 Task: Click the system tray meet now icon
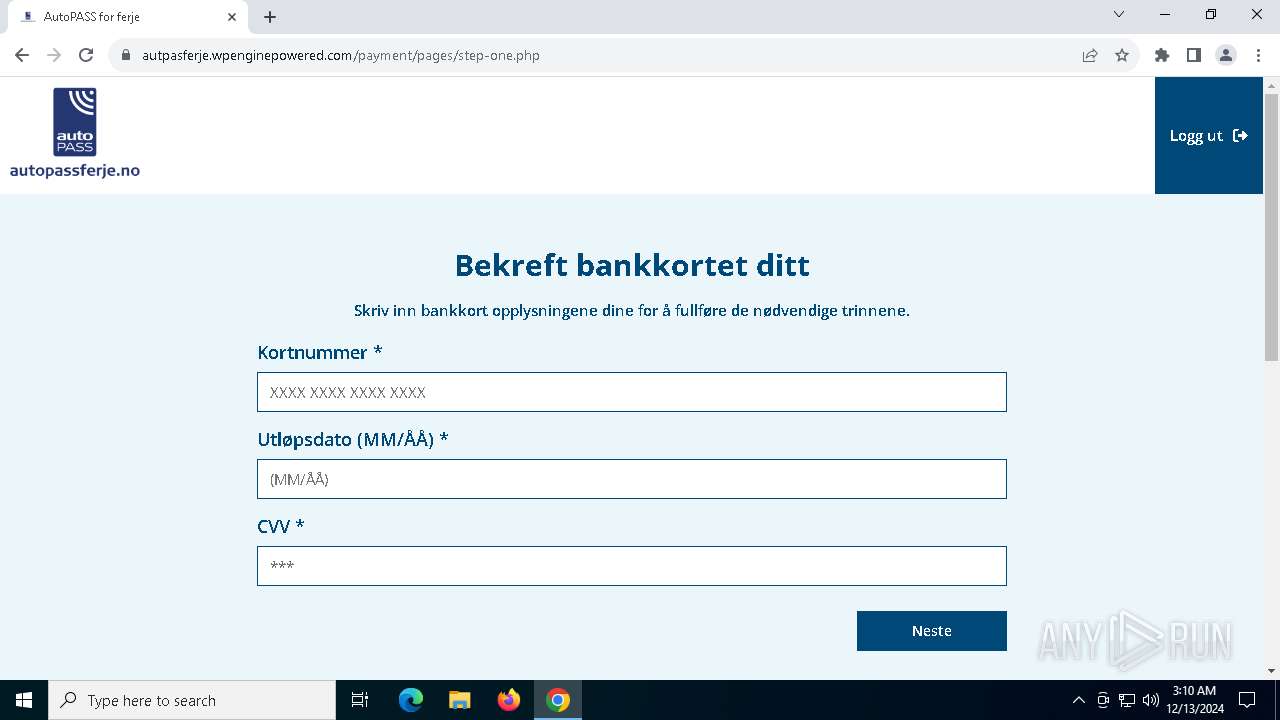(x=1103, y=700)
